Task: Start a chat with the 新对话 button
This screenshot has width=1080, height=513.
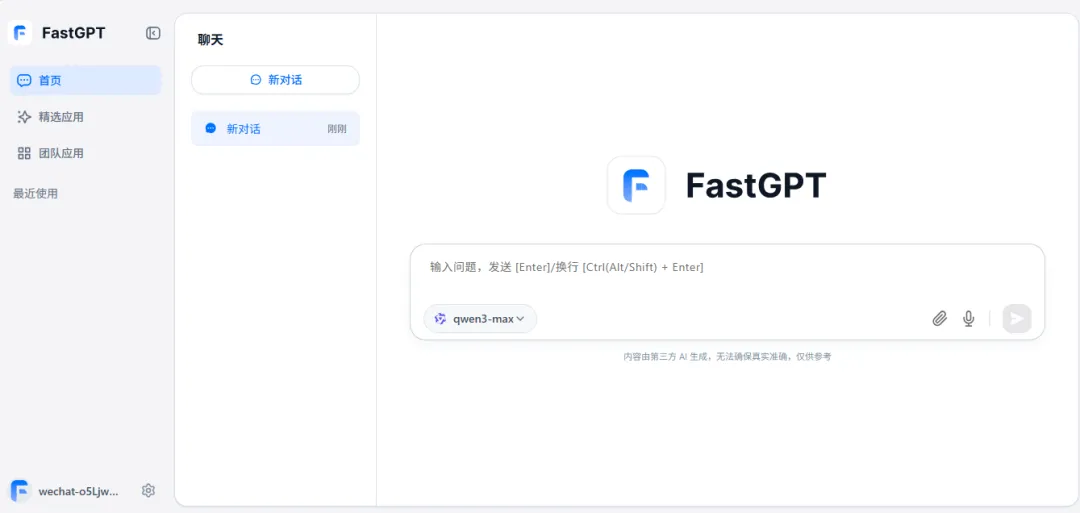Action: pyautogui.click(x=276, y=80)
